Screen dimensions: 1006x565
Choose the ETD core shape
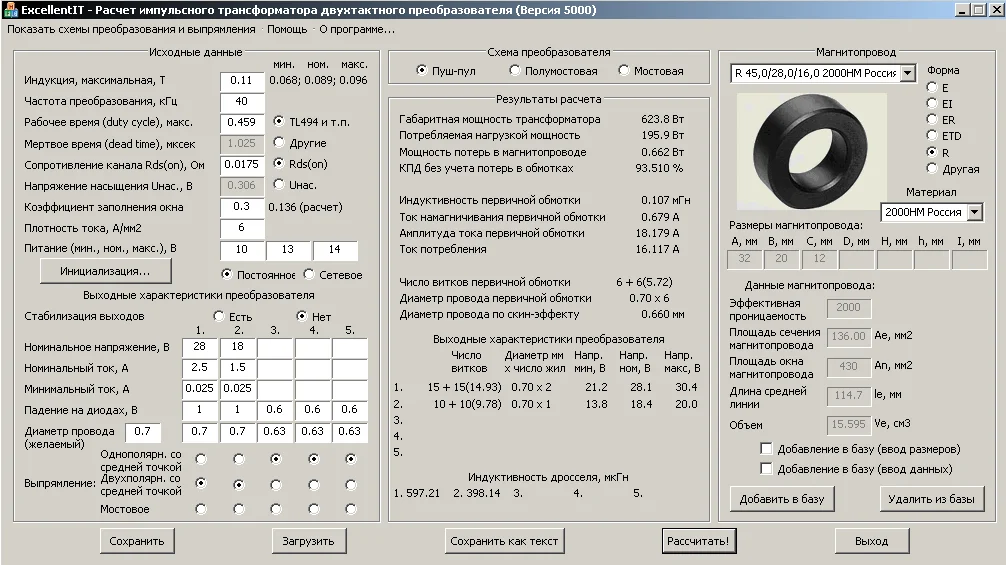tap(931, 136)
